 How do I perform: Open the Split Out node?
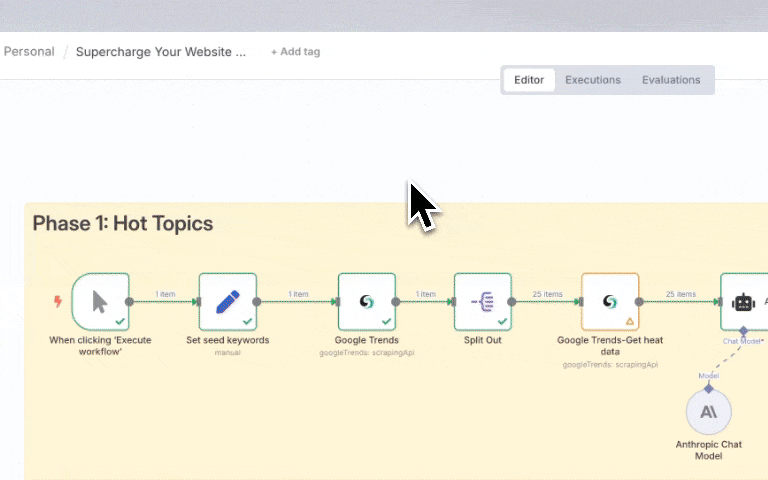(483, 302)
